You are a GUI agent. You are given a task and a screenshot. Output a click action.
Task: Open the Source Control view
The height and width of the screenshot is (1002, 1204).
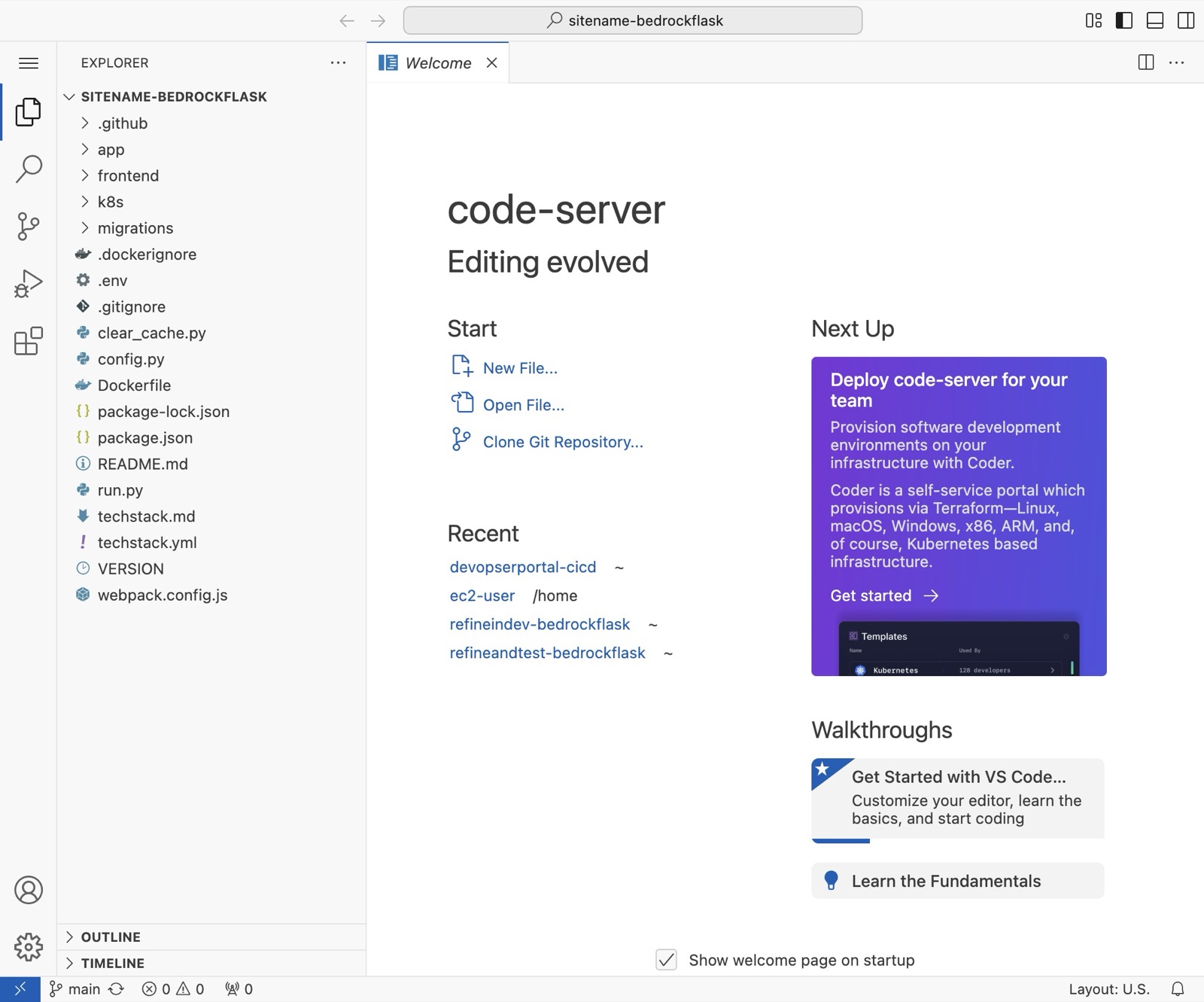tap(29, 226)
